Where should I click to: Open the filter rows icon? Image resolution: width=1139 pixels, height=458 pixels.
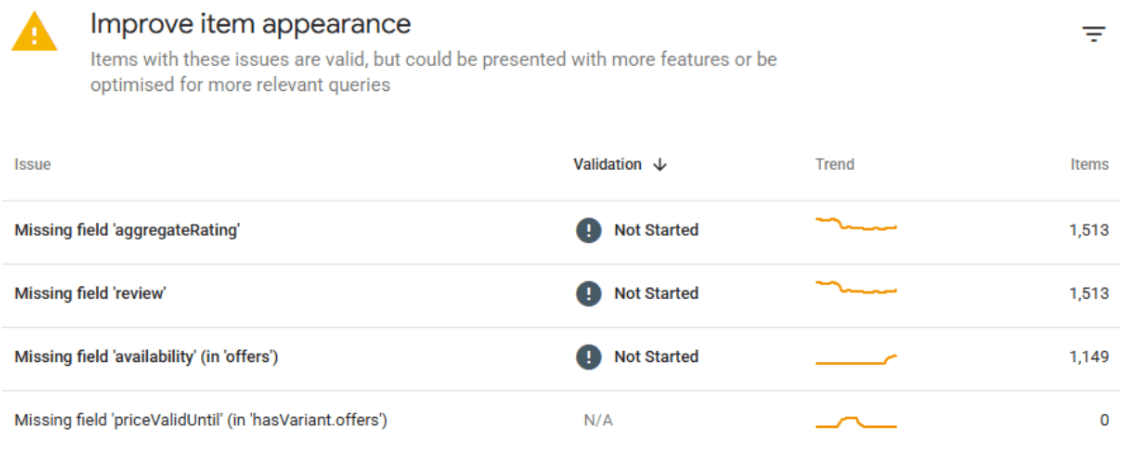pyautogui.click(x=1093, y=34)
